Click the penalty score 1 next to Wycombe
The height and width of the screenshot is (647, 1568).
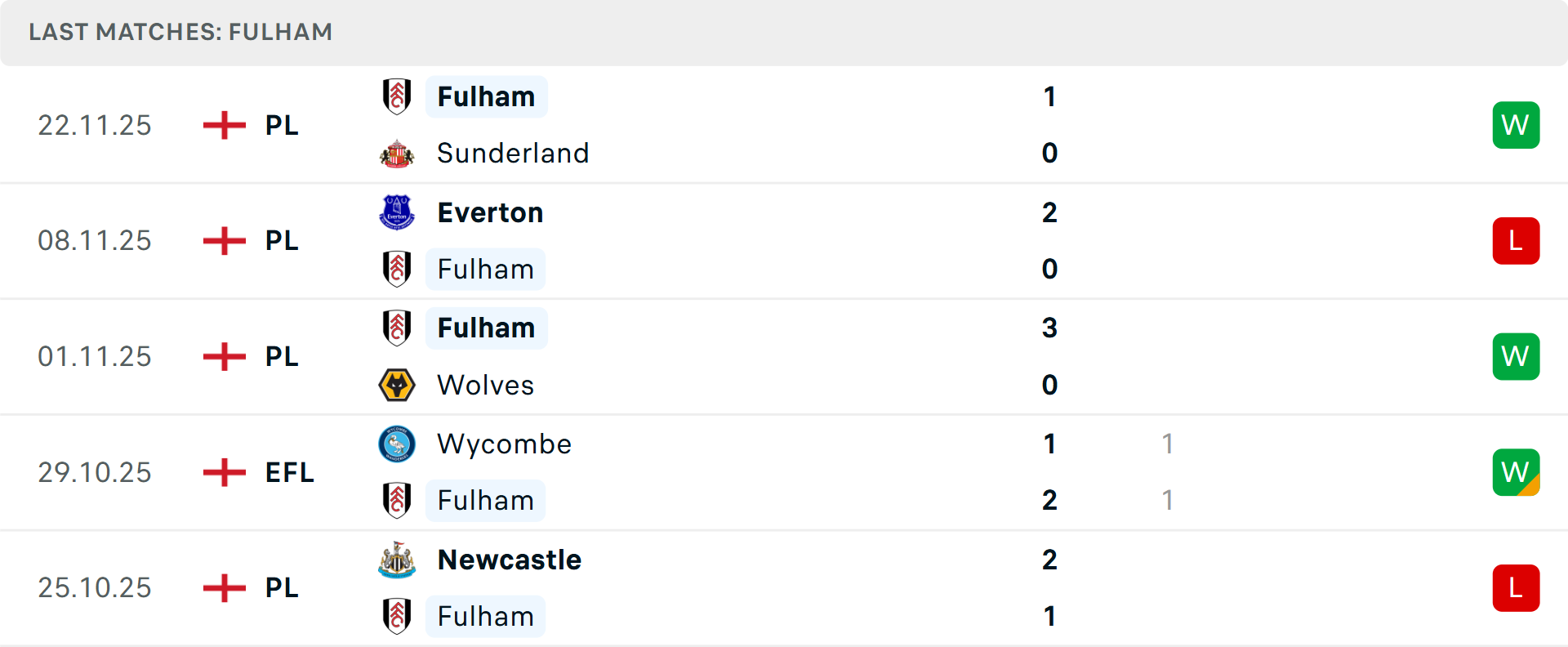[1168, 444]
